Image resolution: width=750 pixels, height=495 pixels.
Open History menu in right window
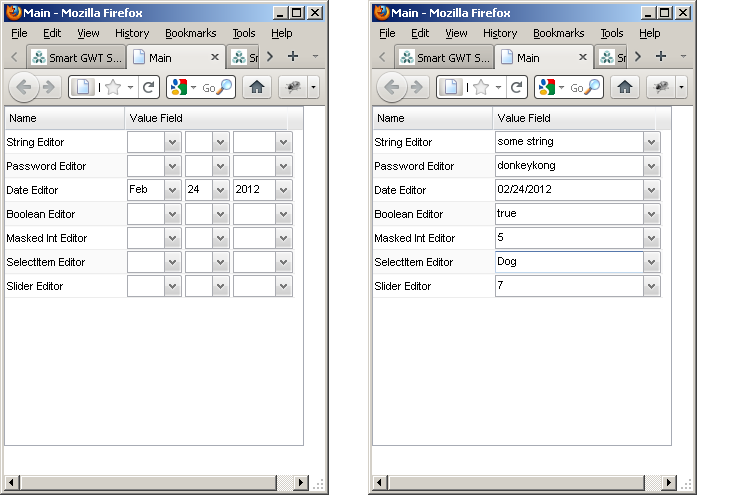click(x=500, y=33)
